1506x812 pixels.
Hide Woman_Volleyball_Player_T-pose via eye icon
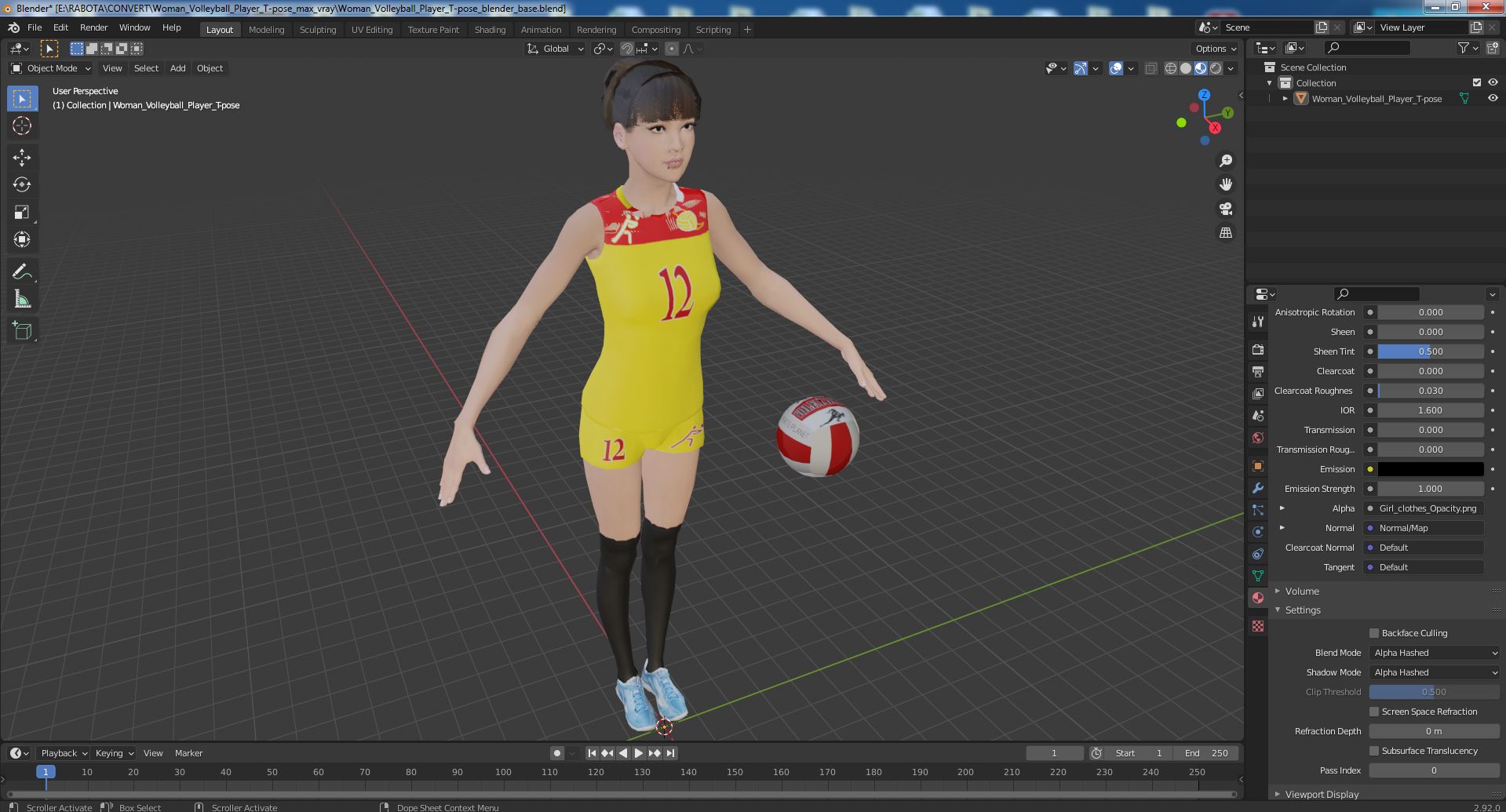pyautogui.click(x=1493, y=99)
